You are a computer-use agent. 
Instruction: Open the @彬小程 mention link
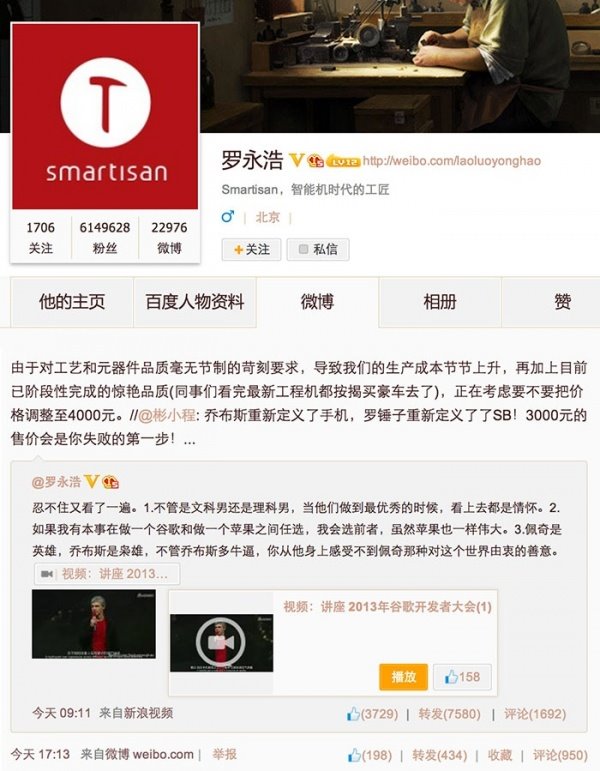click(x=167, y=415)
